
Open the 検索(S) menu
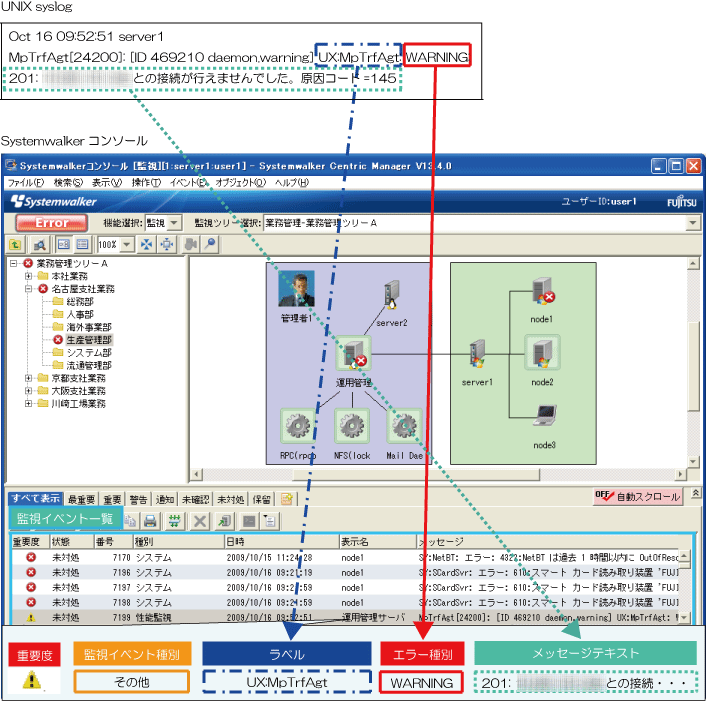coord(68,182)
